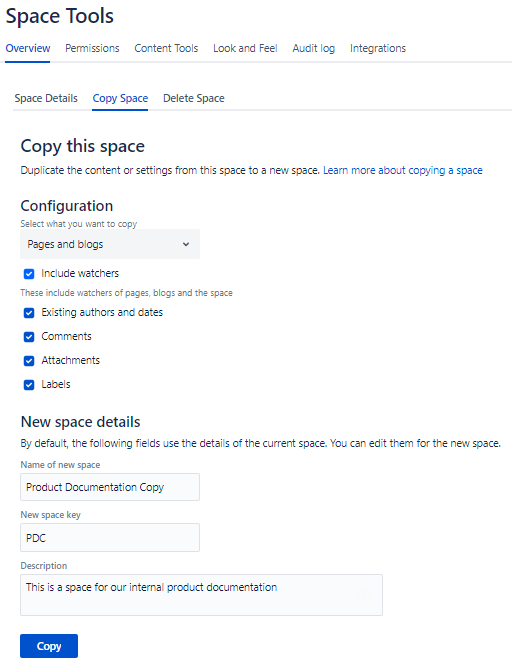Switch to the Permissions tab

tap(92, 48)
